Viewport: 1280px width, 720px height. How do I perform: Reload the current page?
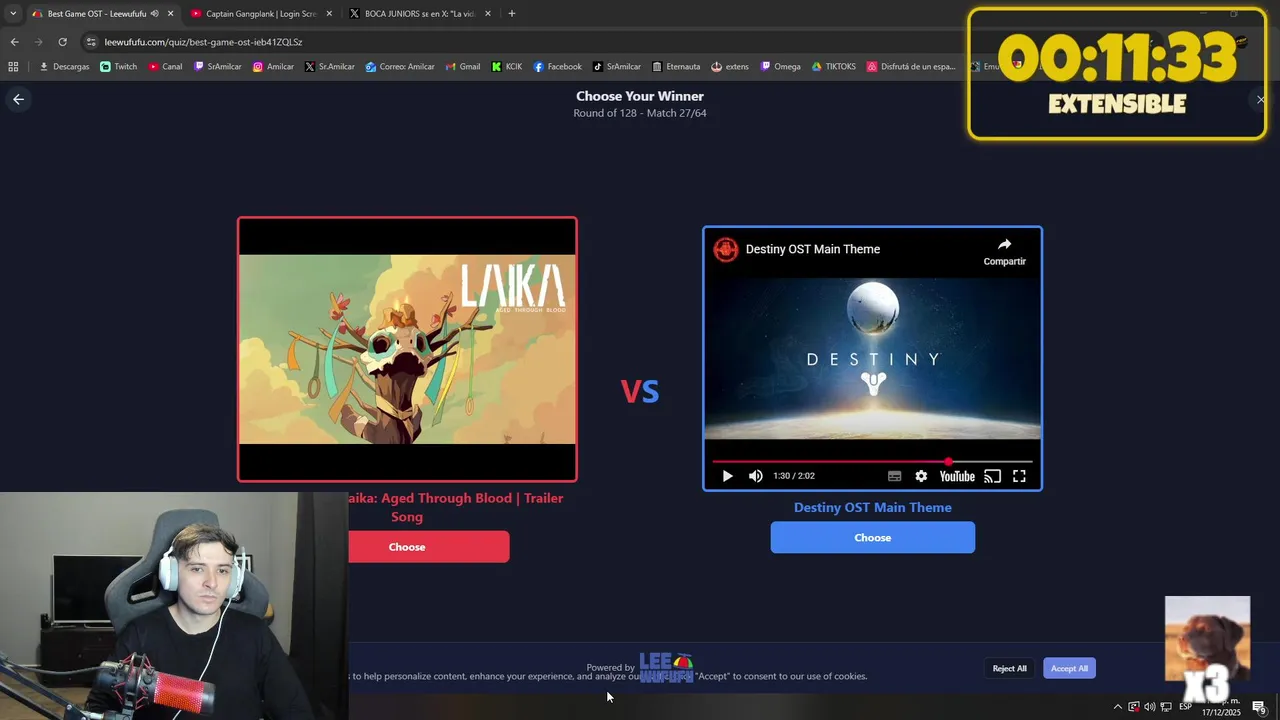(62, 42)
